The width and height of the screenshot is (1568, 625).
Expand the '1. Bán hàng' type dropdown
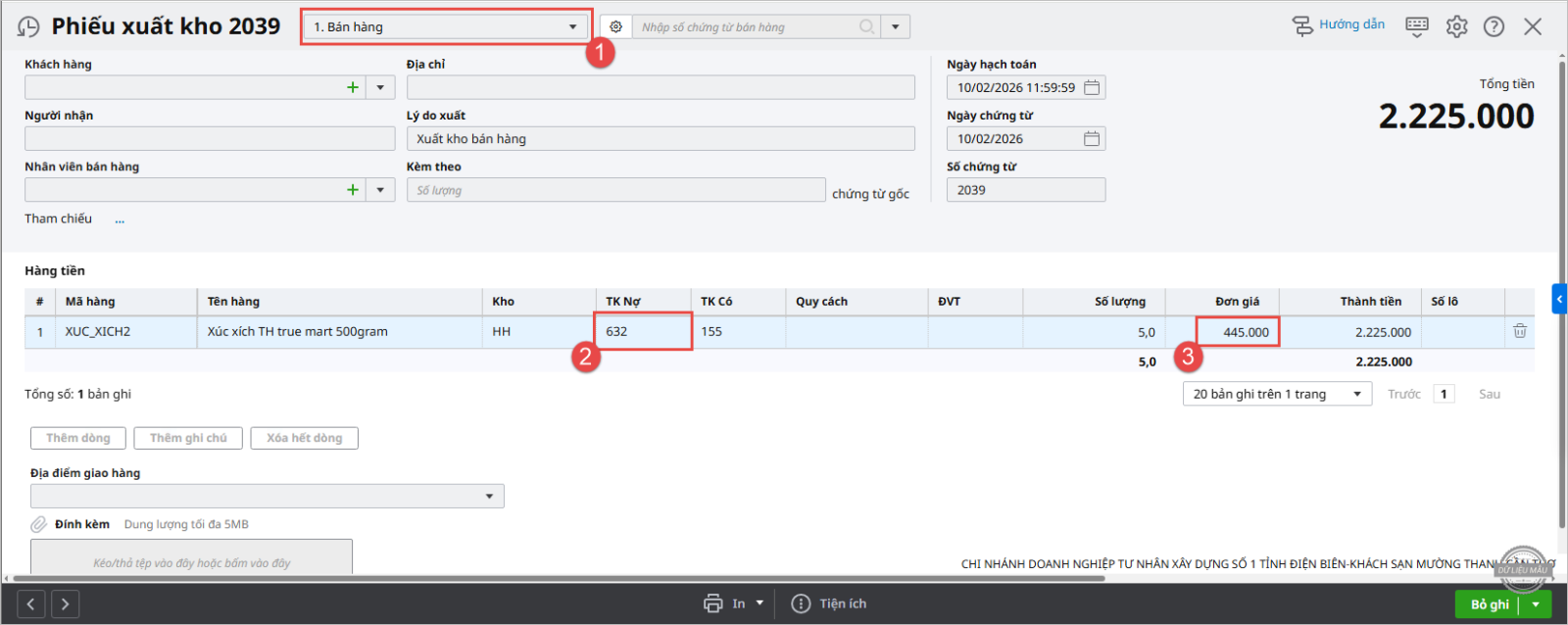pyautogui.click(x=572, y=27)
